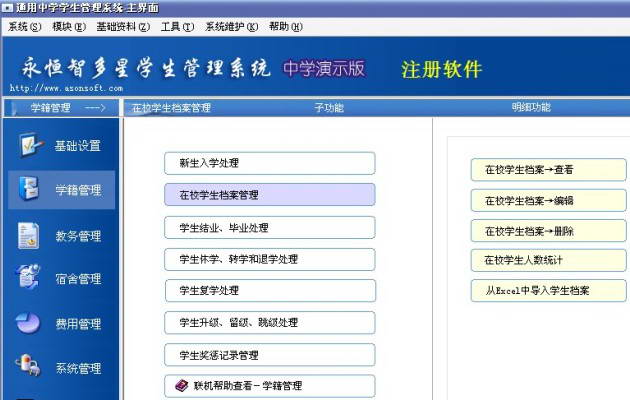Screen dimensions: 630x400
Task: Click 在校学生档案→删除
Action: click(548, 231)
